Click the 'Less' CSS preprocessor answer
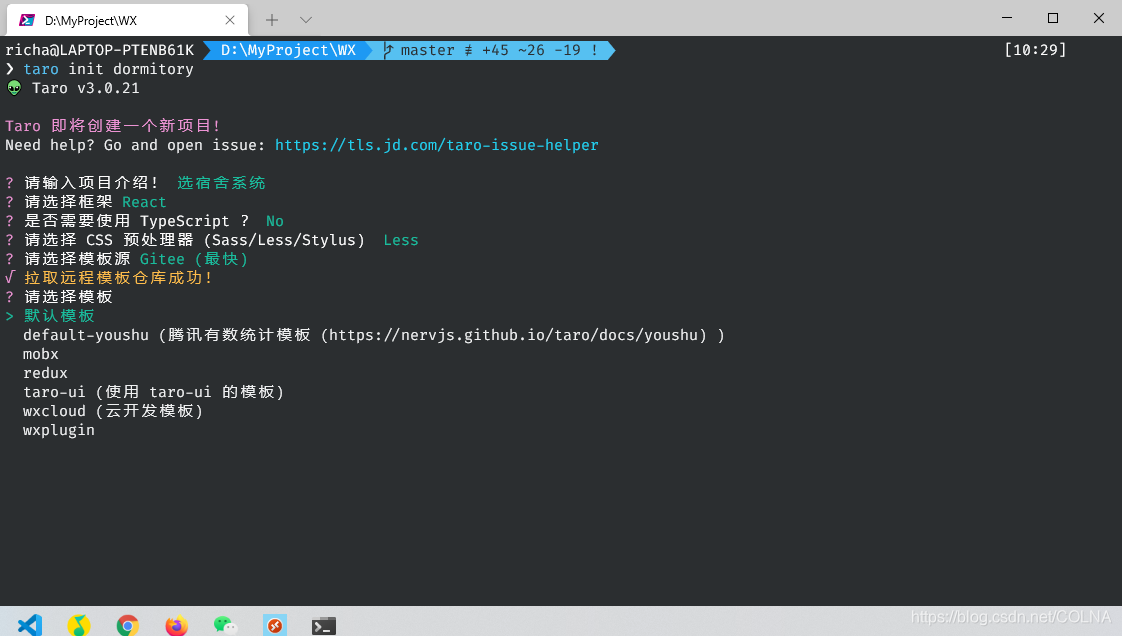Image resolution: width=1122 pixels, height=636 pixels. tap(401, 240)
